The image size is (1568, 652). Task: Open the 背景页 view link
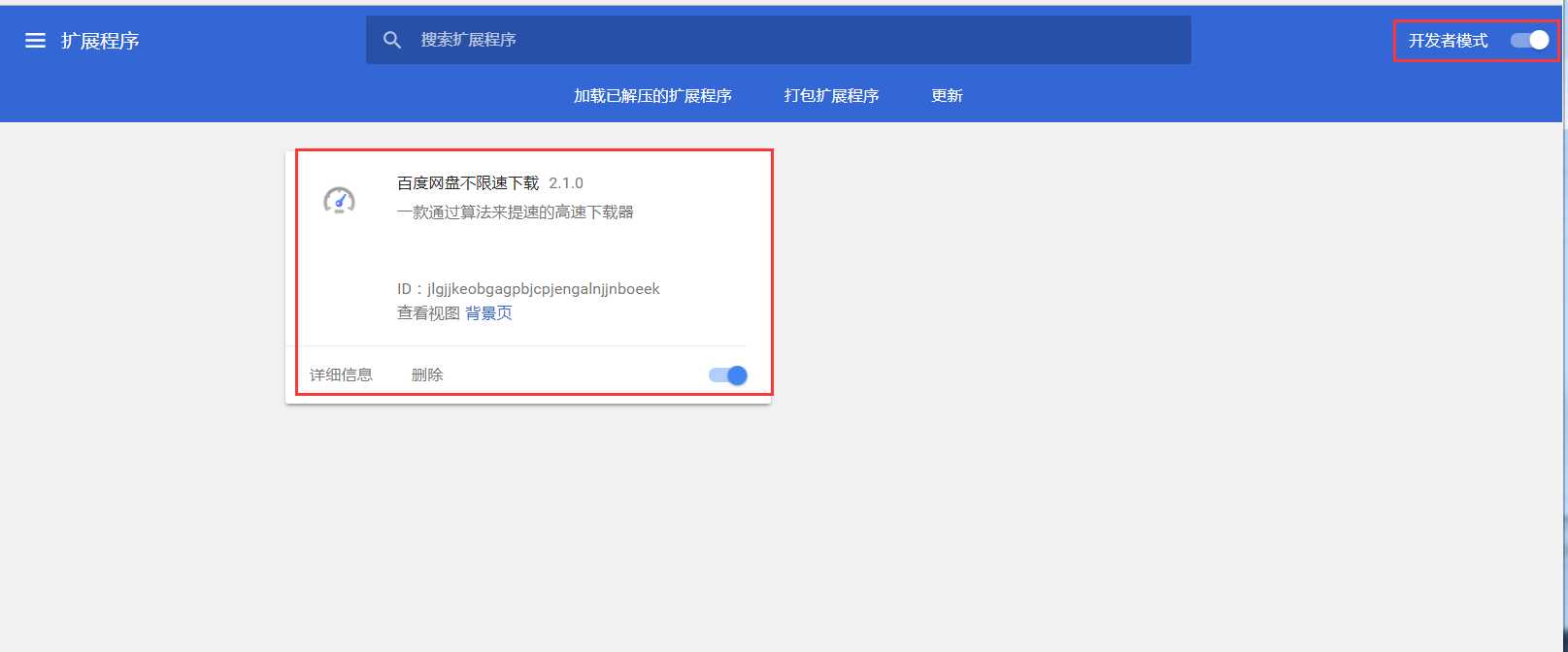click(x=488, y=312)
